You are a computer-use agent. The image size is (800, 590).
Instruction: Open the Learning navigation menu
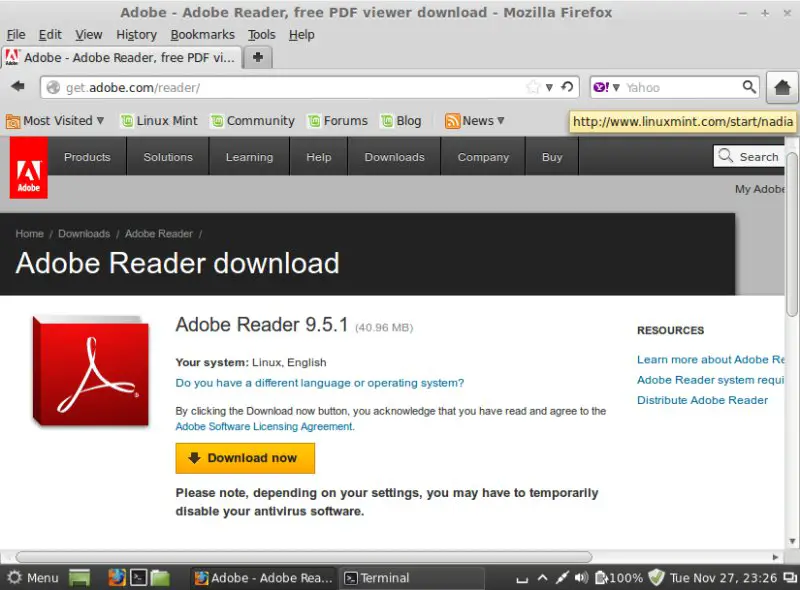pos(249,157)
